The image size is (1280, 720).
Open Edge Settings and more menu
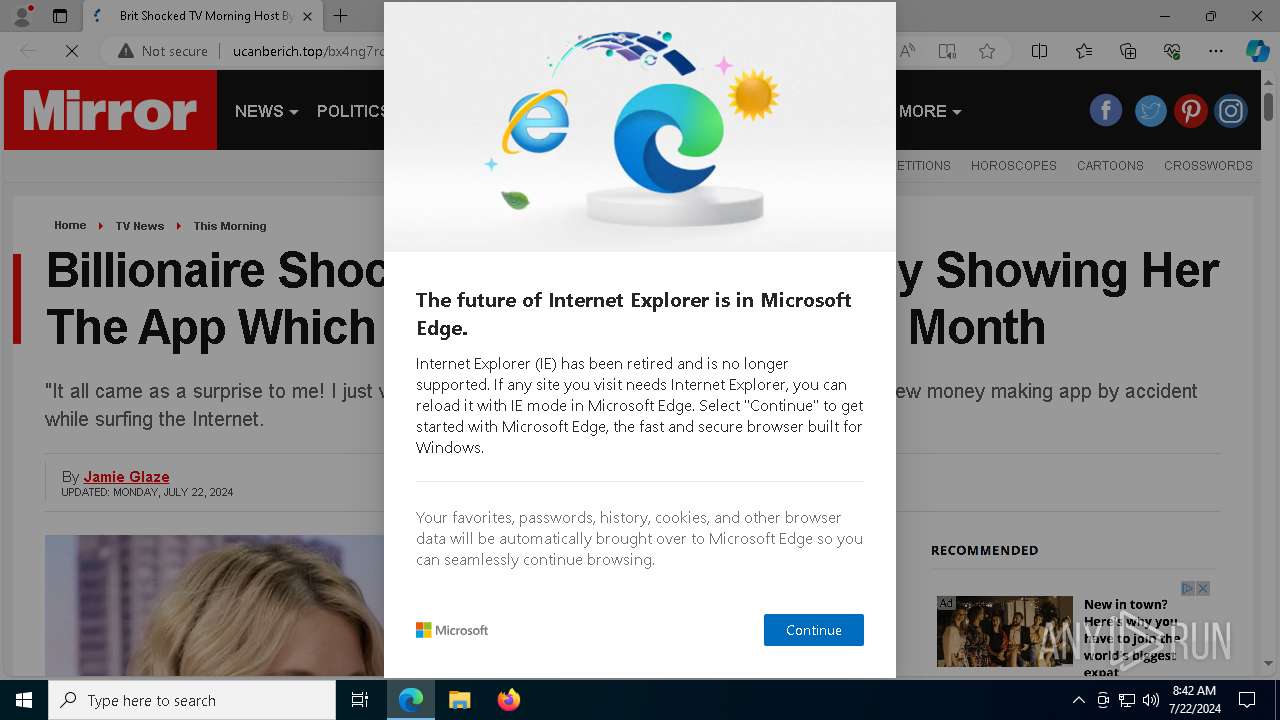point(1216,51)
